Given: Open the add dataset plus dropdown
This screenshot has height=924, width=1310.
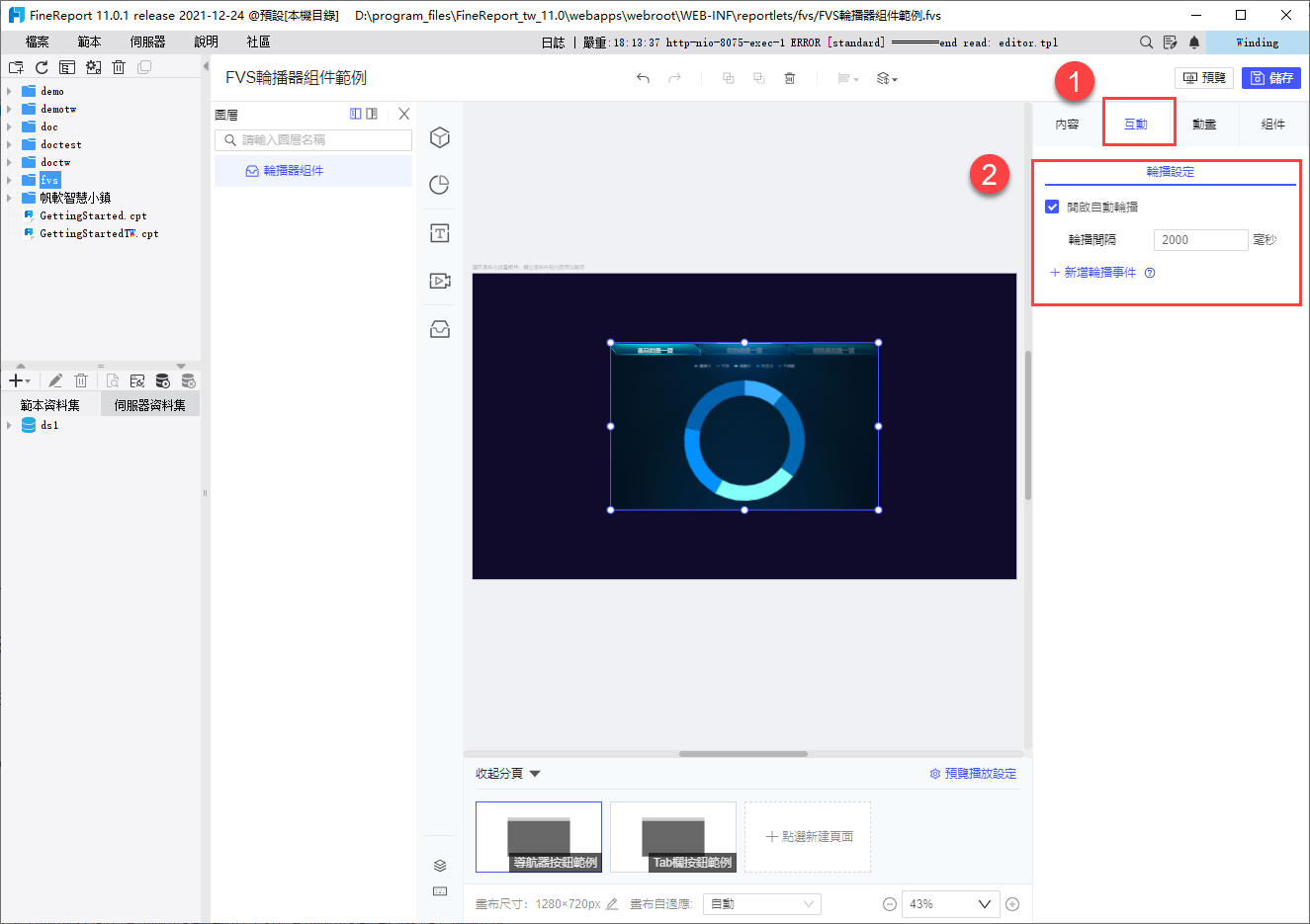Looking at the screenshot, I should (20, 380).
